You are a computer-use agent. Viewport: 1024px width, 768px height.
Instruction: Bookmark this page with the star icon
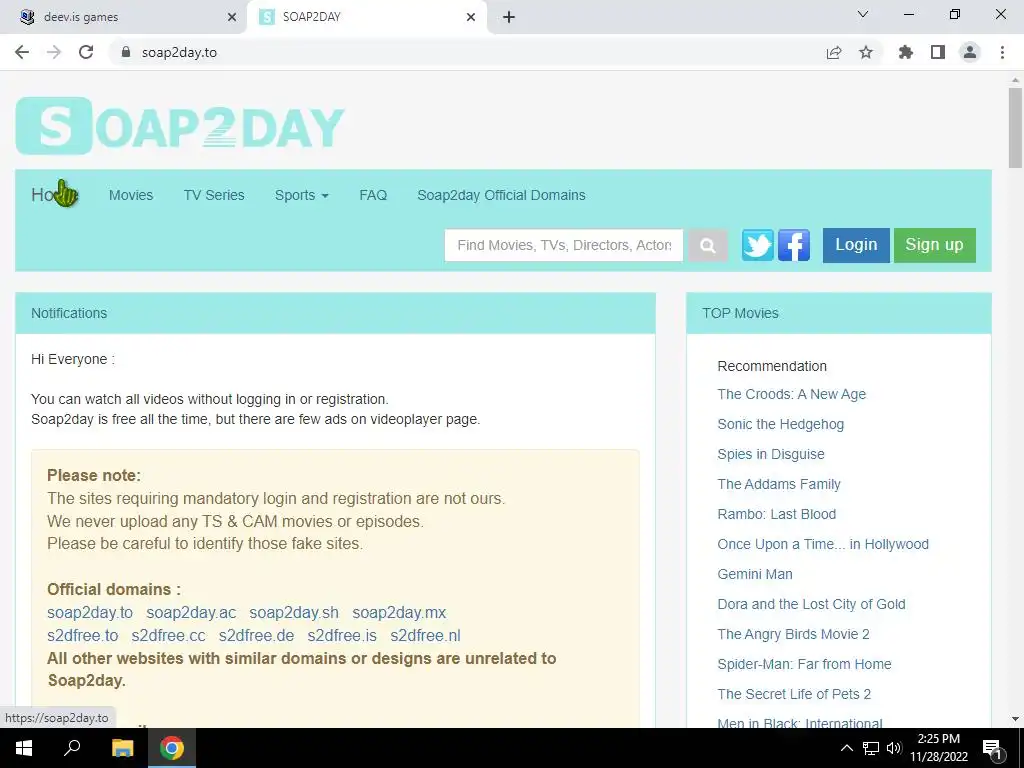pos(866,52)
